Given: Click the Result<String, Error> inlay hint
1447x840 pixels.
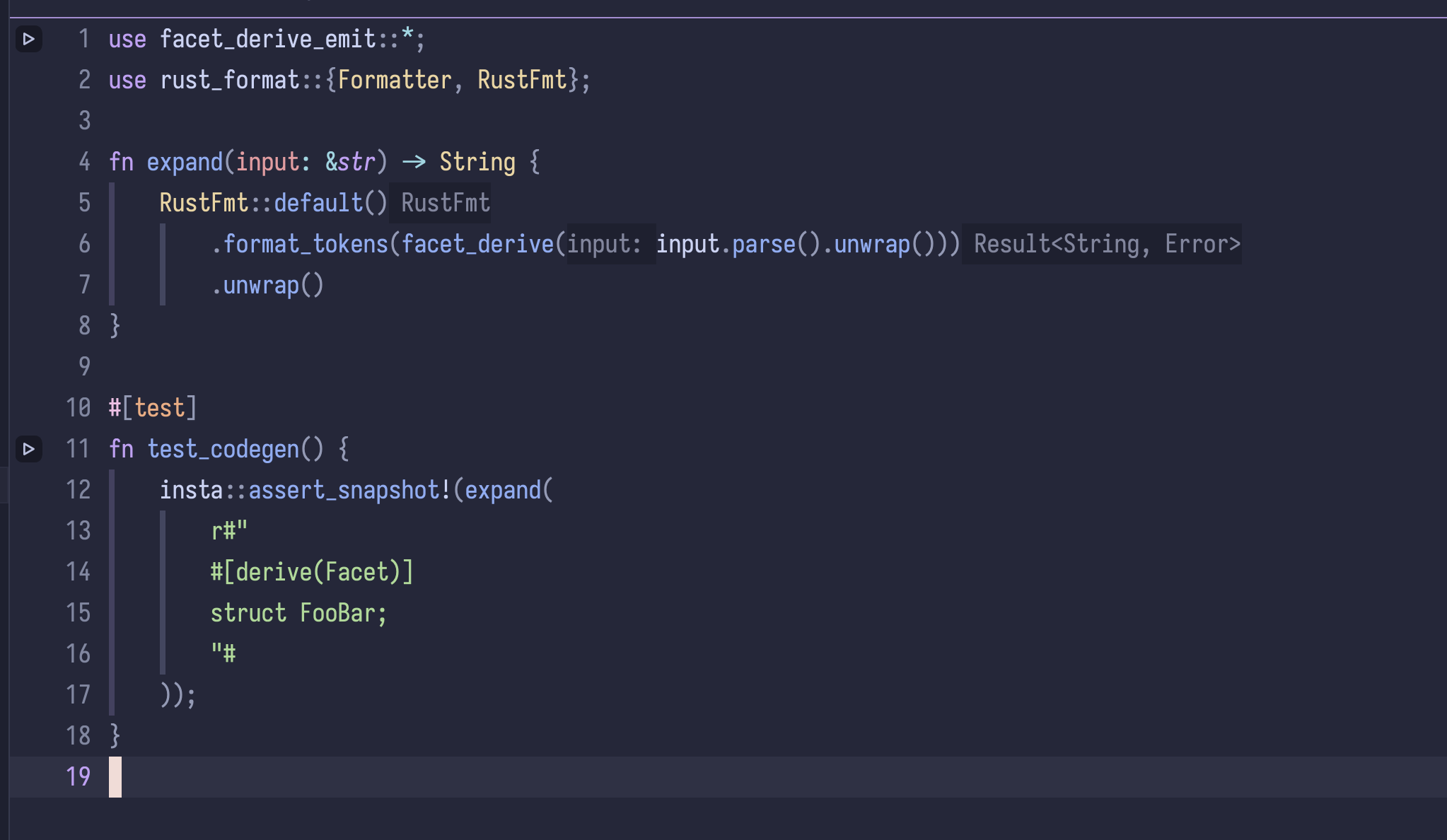Looking at the screenshot, I should [x=1107, y=245].
